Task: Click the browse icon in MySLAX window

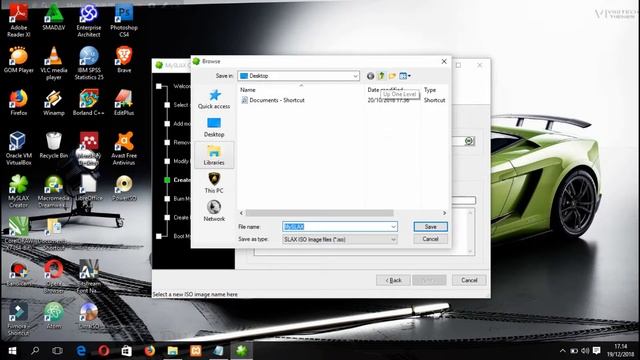Action: click(x=469, y=141)
